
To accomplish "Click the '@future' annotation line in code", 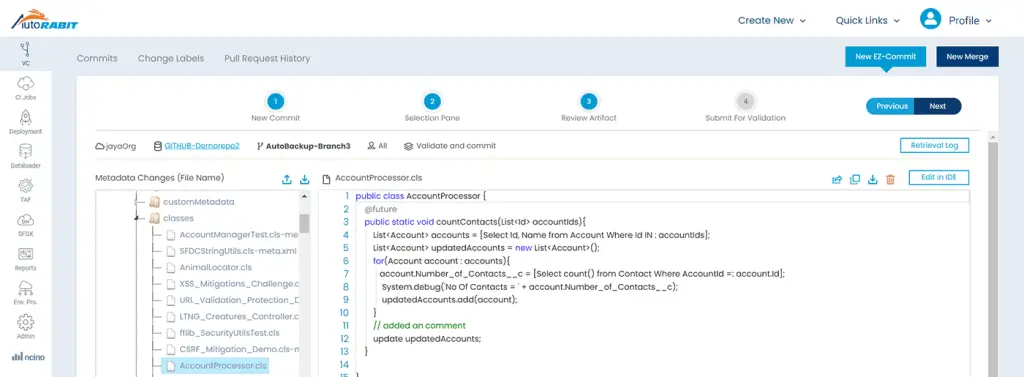I will tap(380, 209).
